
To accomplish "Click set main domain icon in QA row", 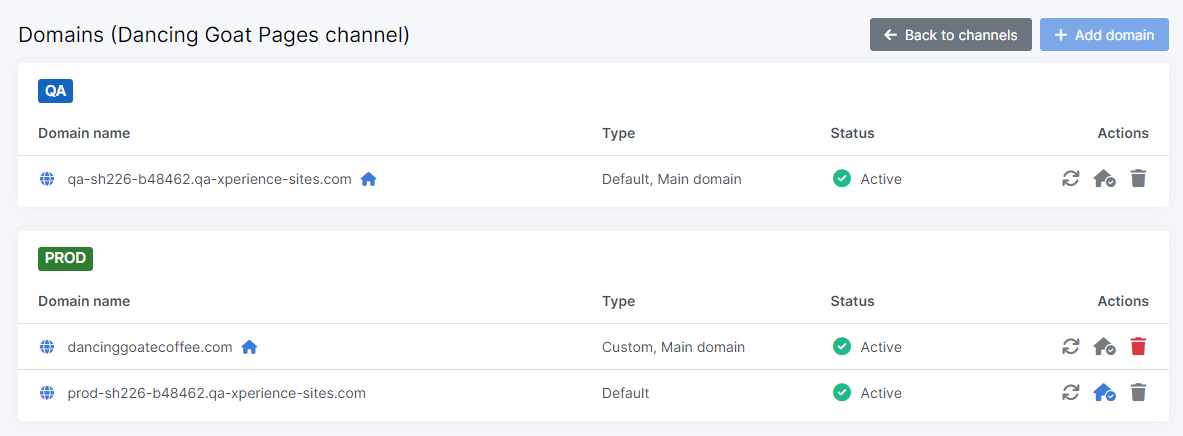I will pos(1104,179).
